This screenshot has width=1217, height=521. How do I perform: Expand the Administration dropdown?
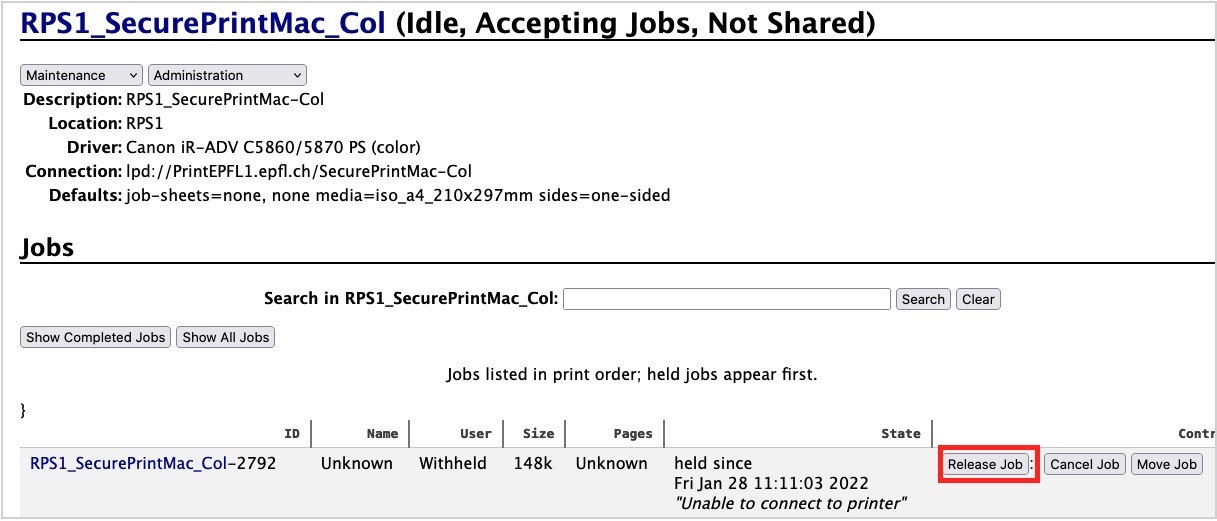click(227, 75)
